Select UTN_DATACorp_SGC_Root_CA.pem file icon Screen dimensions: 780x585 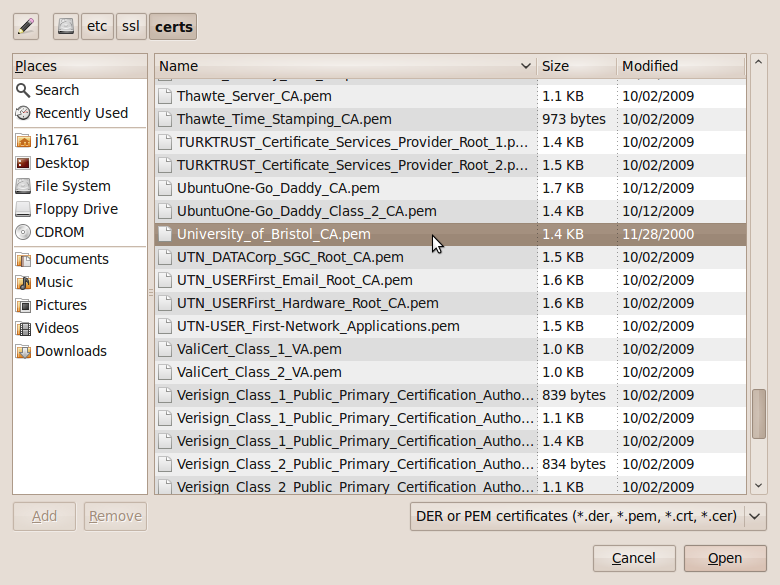tap(165, 257)
